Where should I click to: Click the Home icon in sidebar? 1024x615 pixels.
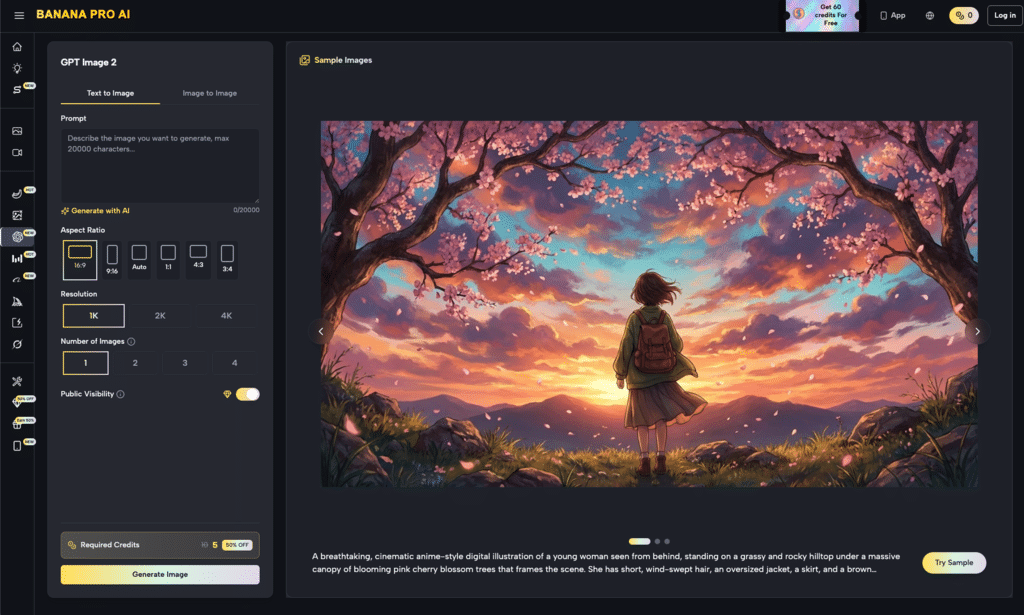click(x=17, y=47)
